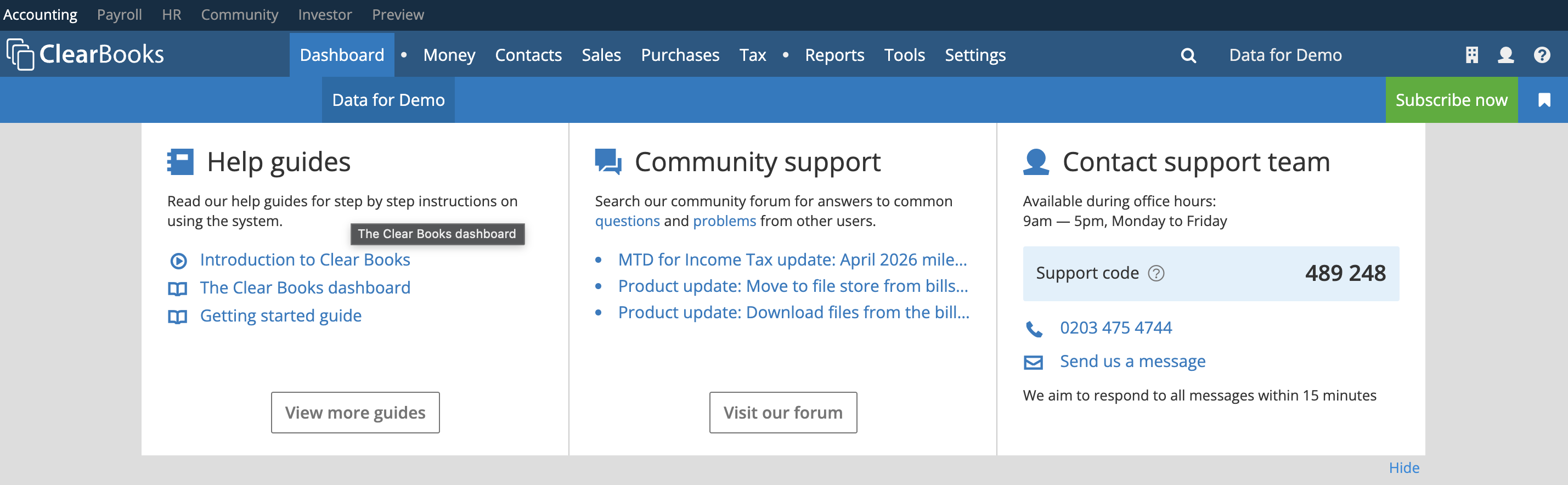Click the support code value 489 248
Screen dimensions: 1568x485
click(1345, 273)
